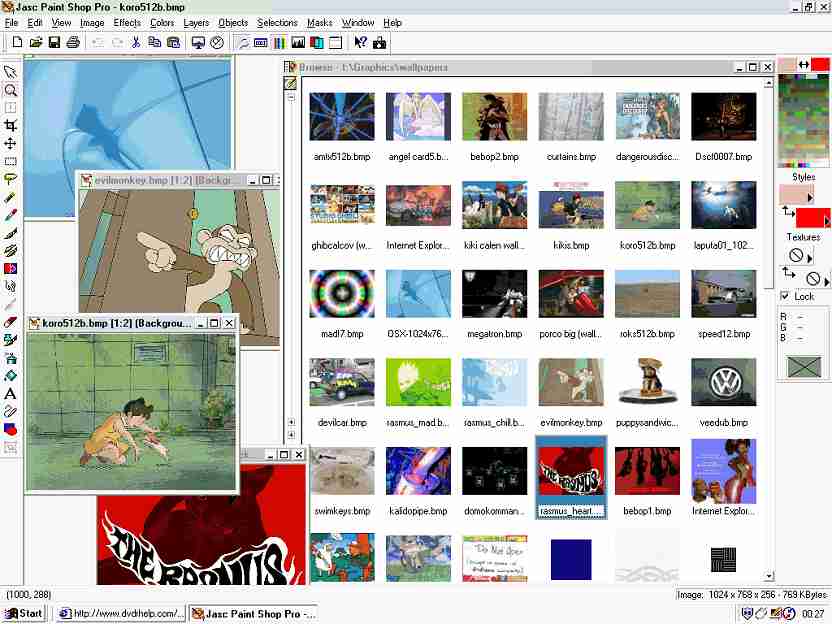Click the New file toolbar icon
This screenshot has height=624, width=832.
click(17, 42)
